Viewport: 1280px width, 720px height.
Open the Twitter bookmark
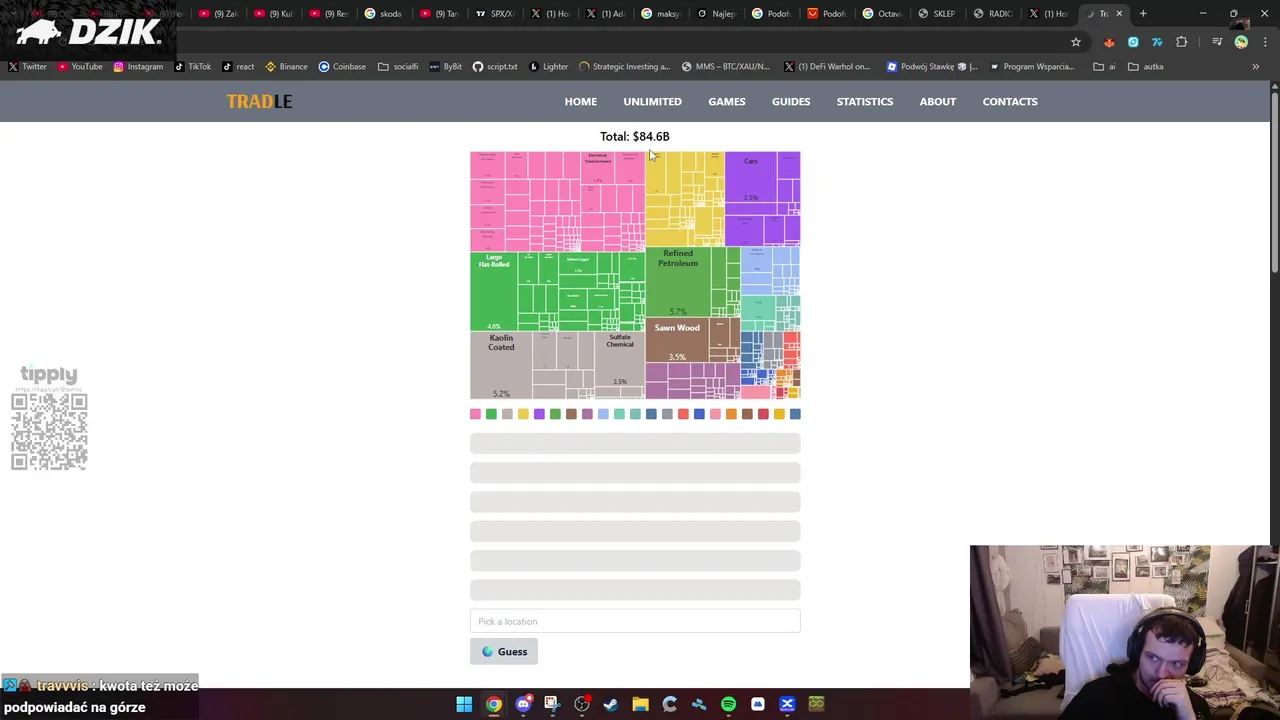click(x=28, y=67)
